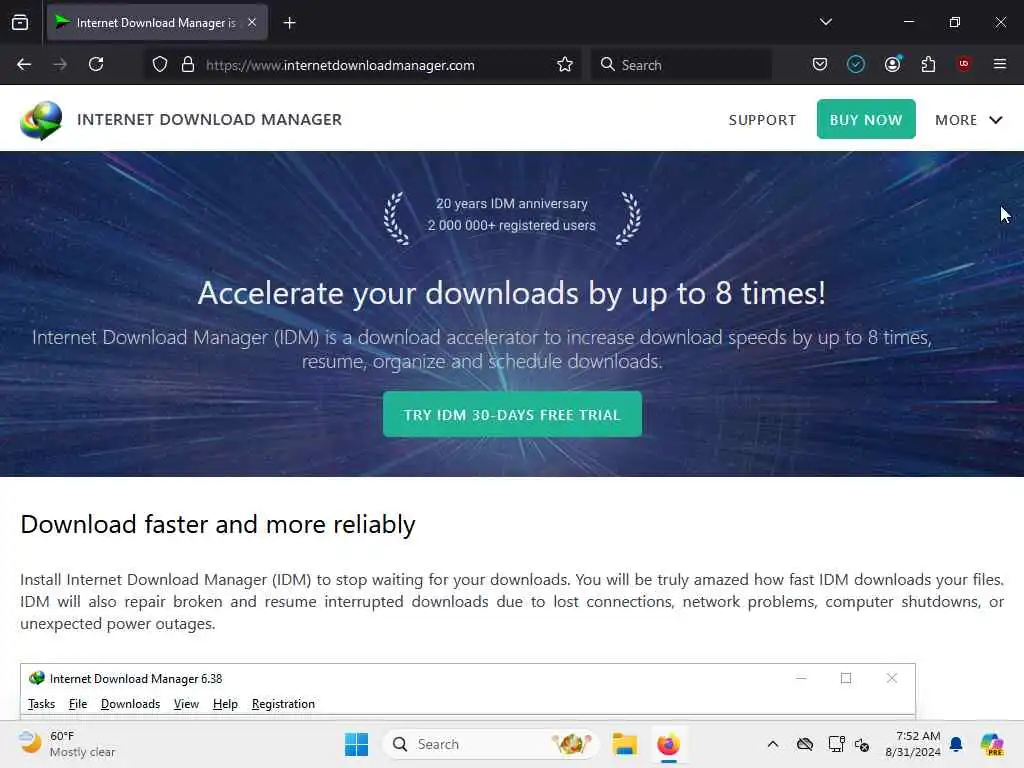This screenshot has width=1024, height=768.
Task: Click the Downloads menu in IDM screenshot
Action: click(x=131, y=704)
